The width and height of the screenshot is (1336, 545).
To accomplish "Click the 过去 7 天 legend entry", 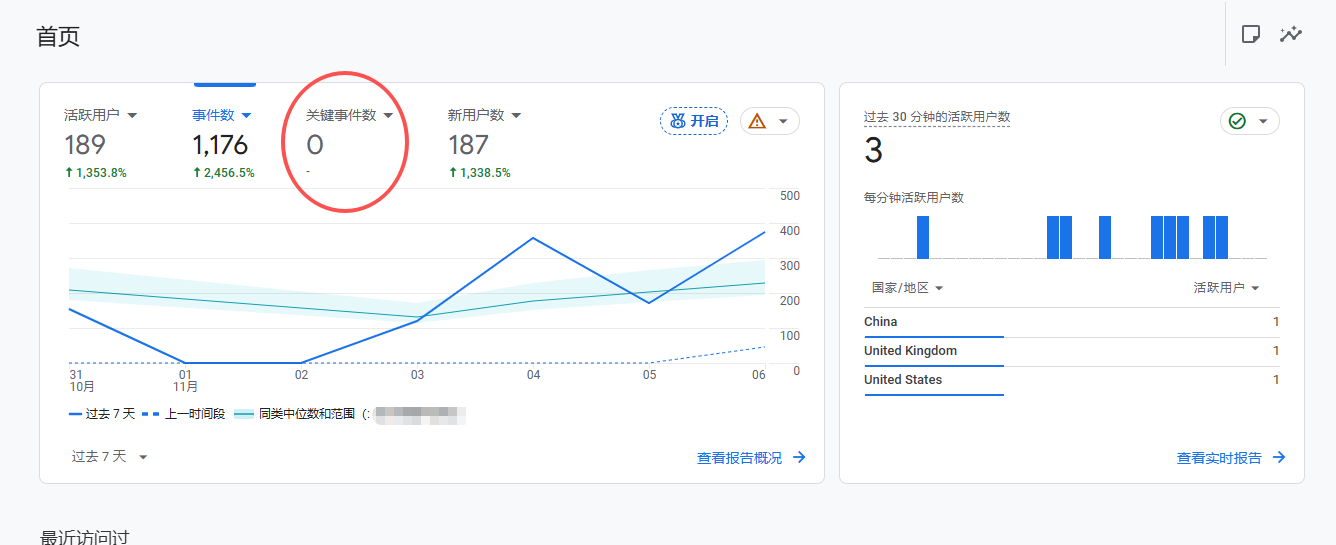I will 101,414.
